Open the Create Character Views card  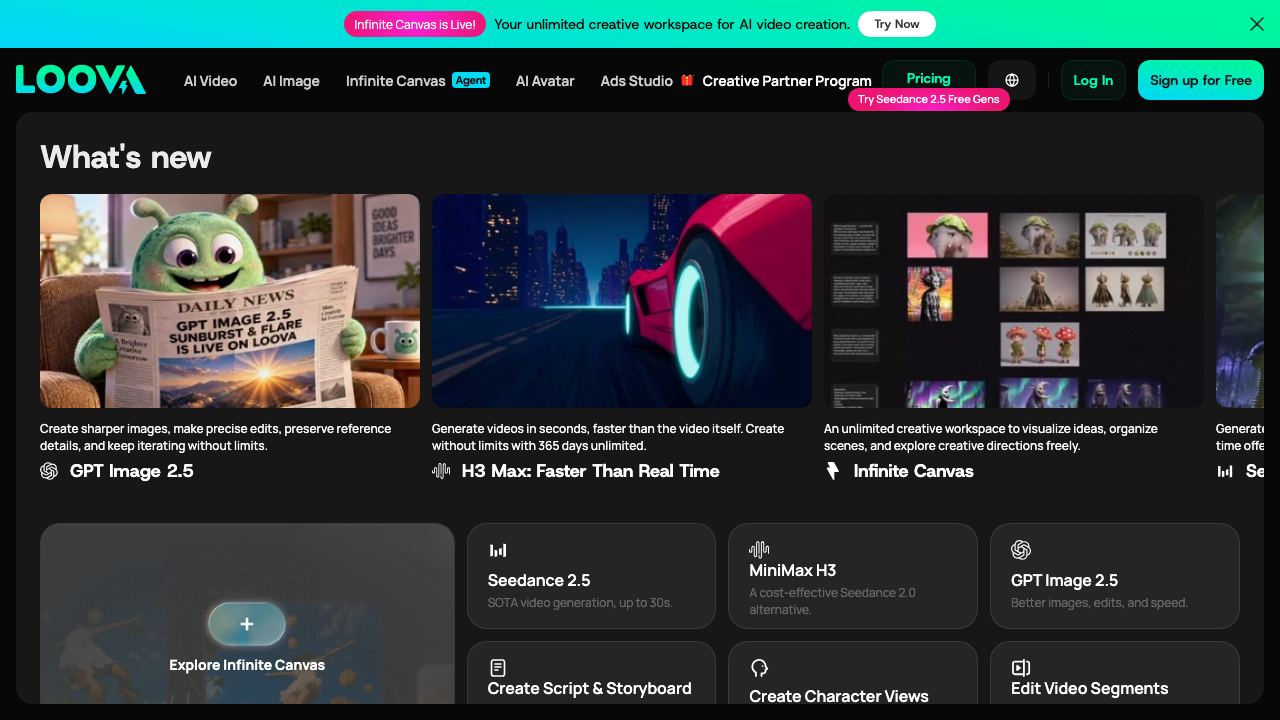[853, 672]
